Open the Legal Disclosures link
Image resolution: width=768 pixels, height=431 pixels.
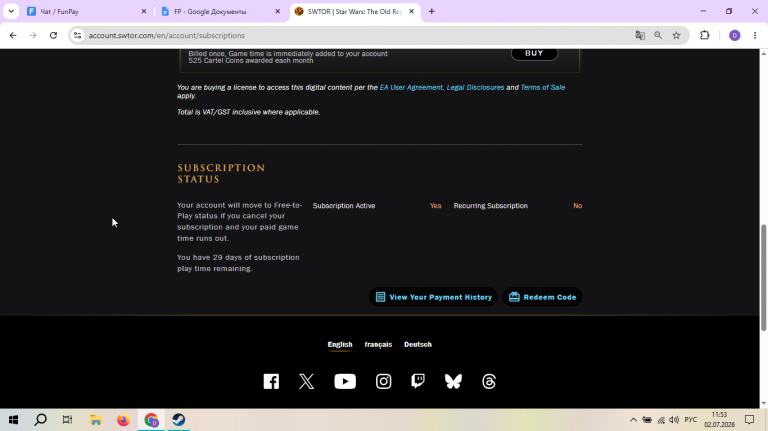pyautogui.click(x=475, y=87)
